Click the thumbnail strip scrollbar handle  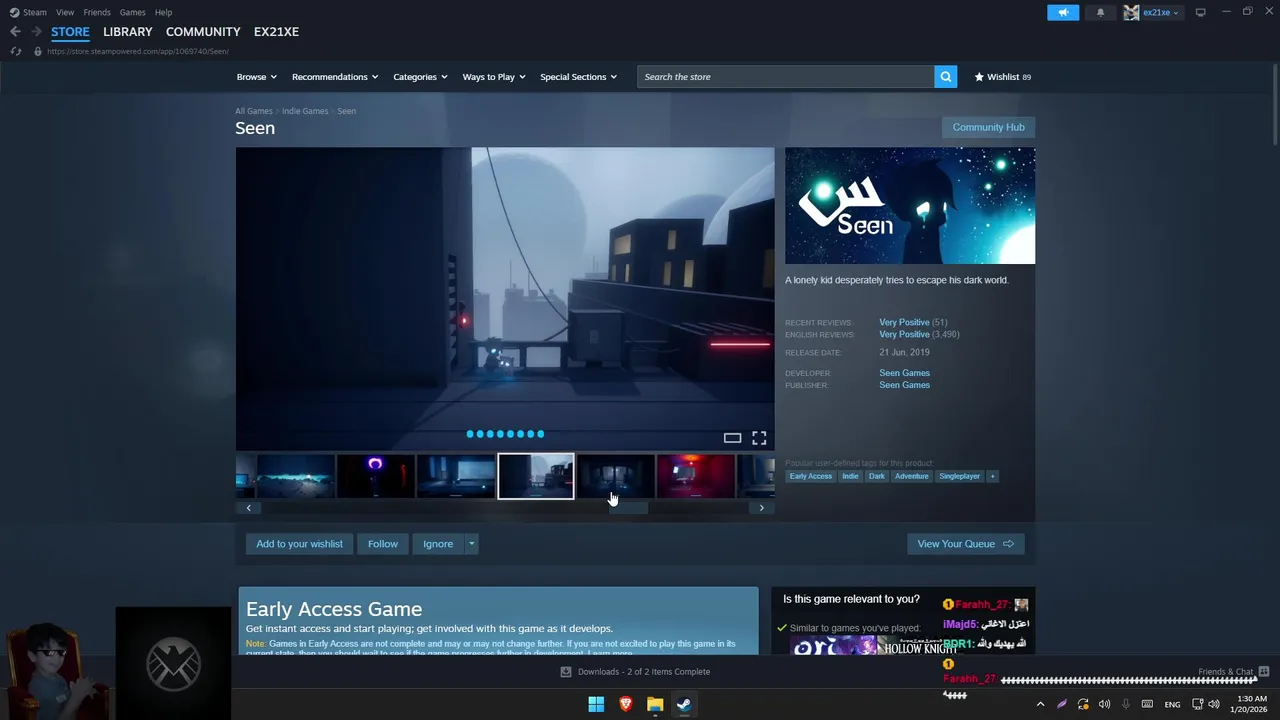click(x=628, y=508)
